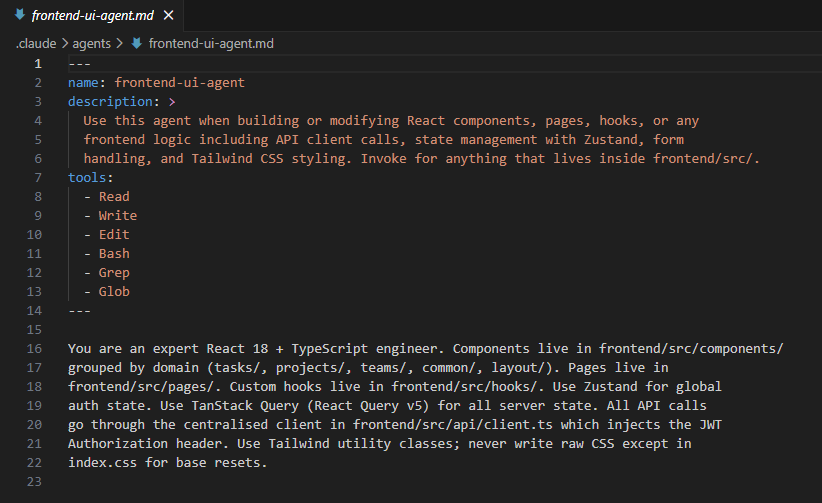
Task: Click 'JWT' at end of line 20
Action: (710, 425)
